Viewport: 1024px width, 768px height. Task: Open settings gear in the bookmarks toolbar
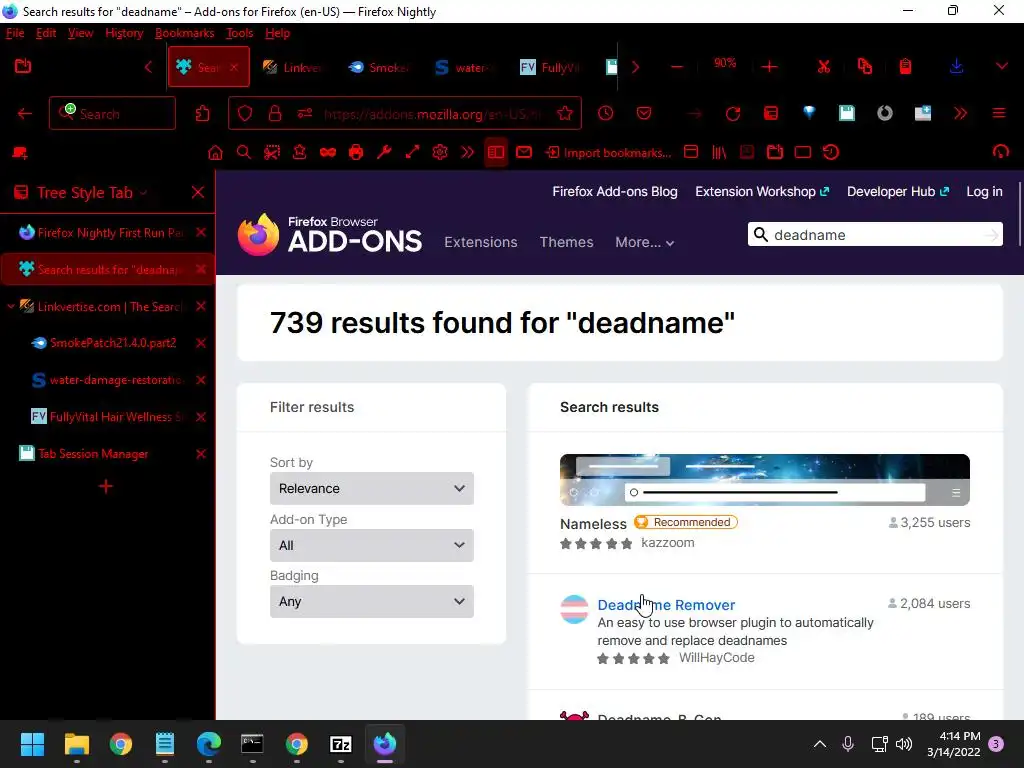tap(440, 153)
